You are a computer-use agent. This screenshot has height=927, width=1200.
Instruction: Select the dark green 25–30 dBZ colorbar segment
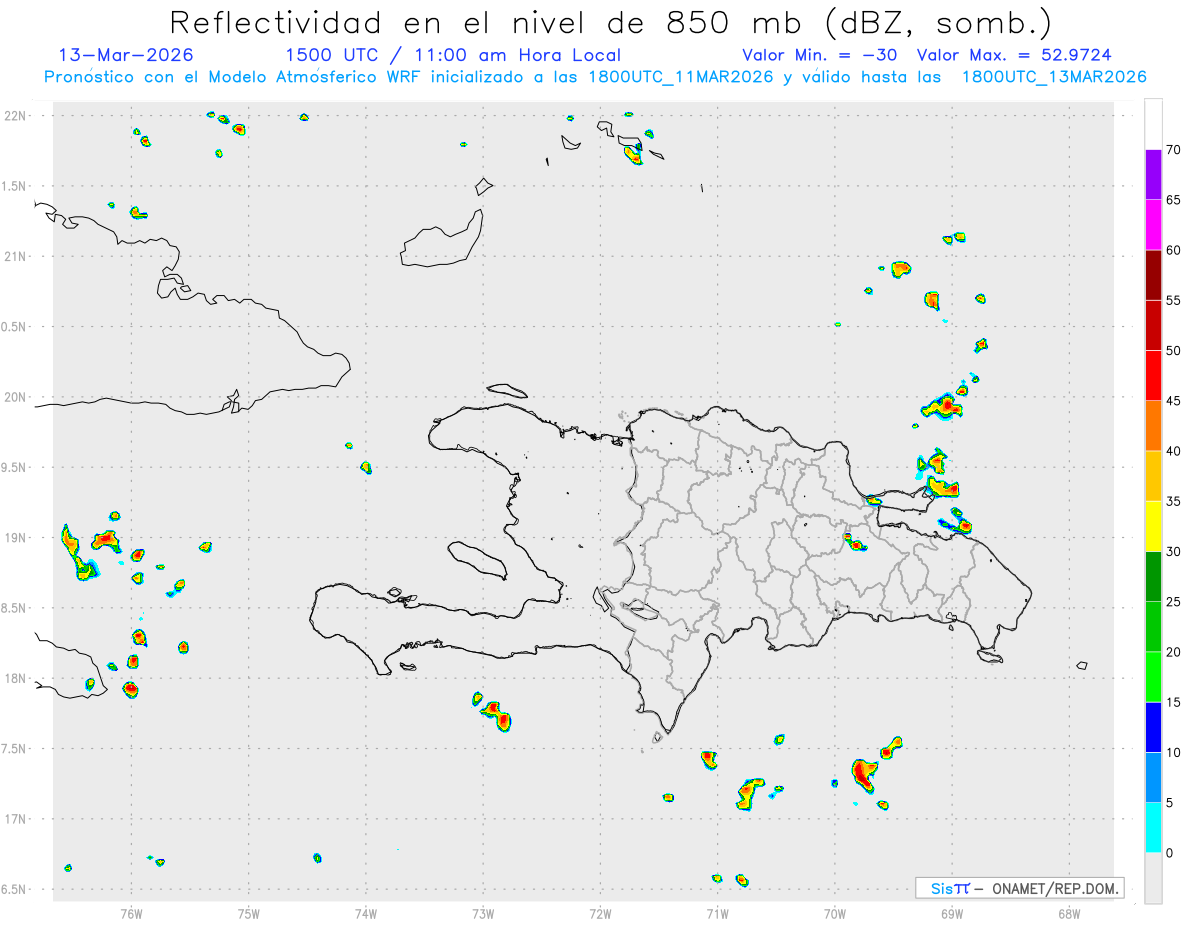(x=1153, y=576)
